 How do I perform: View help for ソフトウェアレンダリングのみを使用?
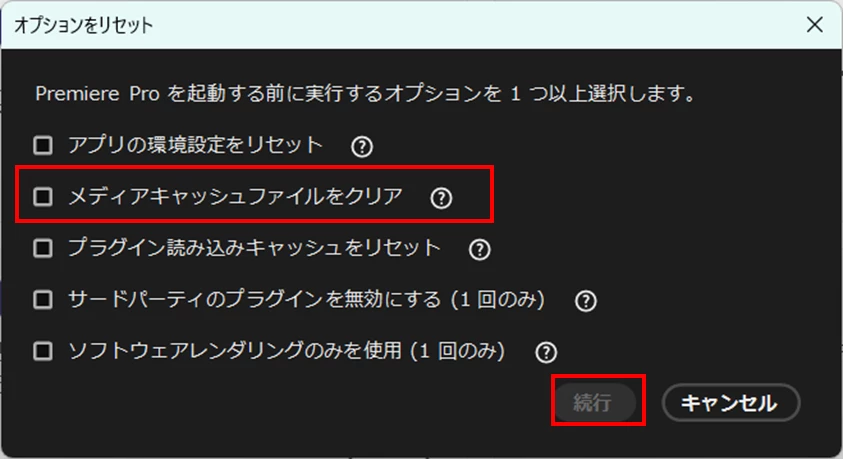pos(546,353)
